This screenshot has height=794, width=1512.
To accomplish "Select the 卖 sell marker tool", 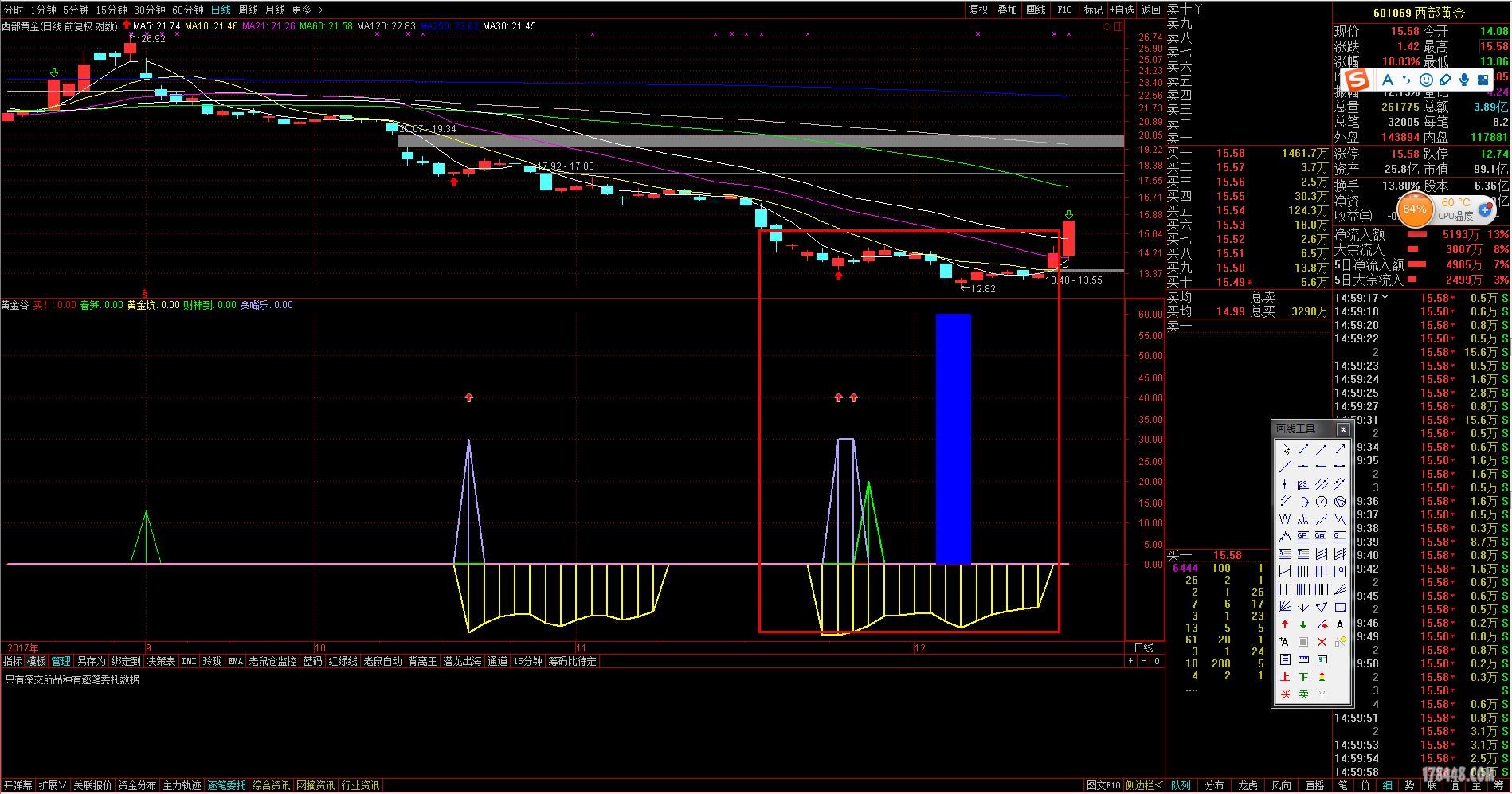I will point(1303,694).
